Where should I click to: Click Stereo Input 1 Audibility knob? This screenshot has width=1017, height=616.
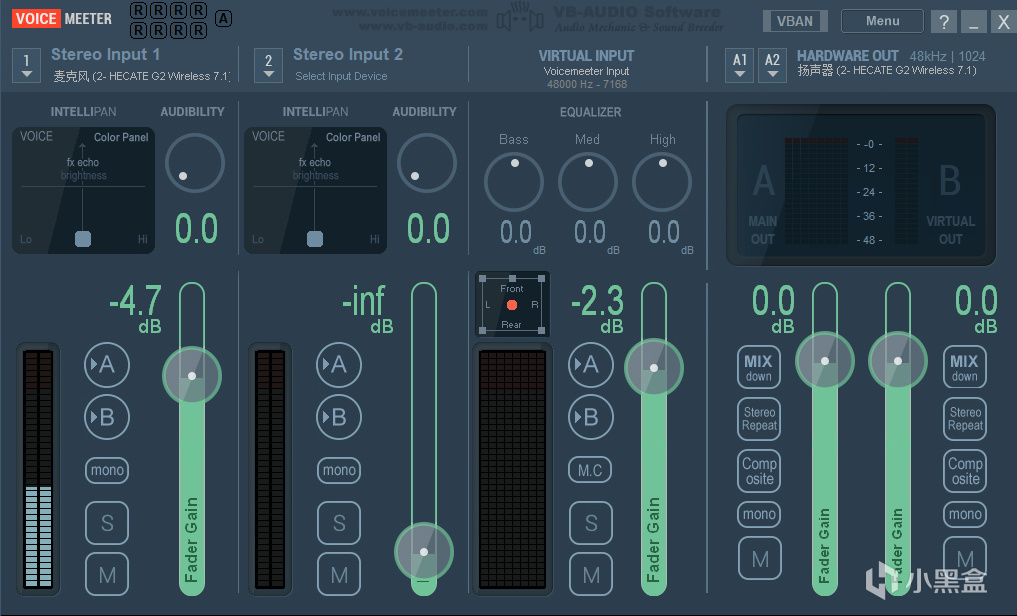point(195,163)
